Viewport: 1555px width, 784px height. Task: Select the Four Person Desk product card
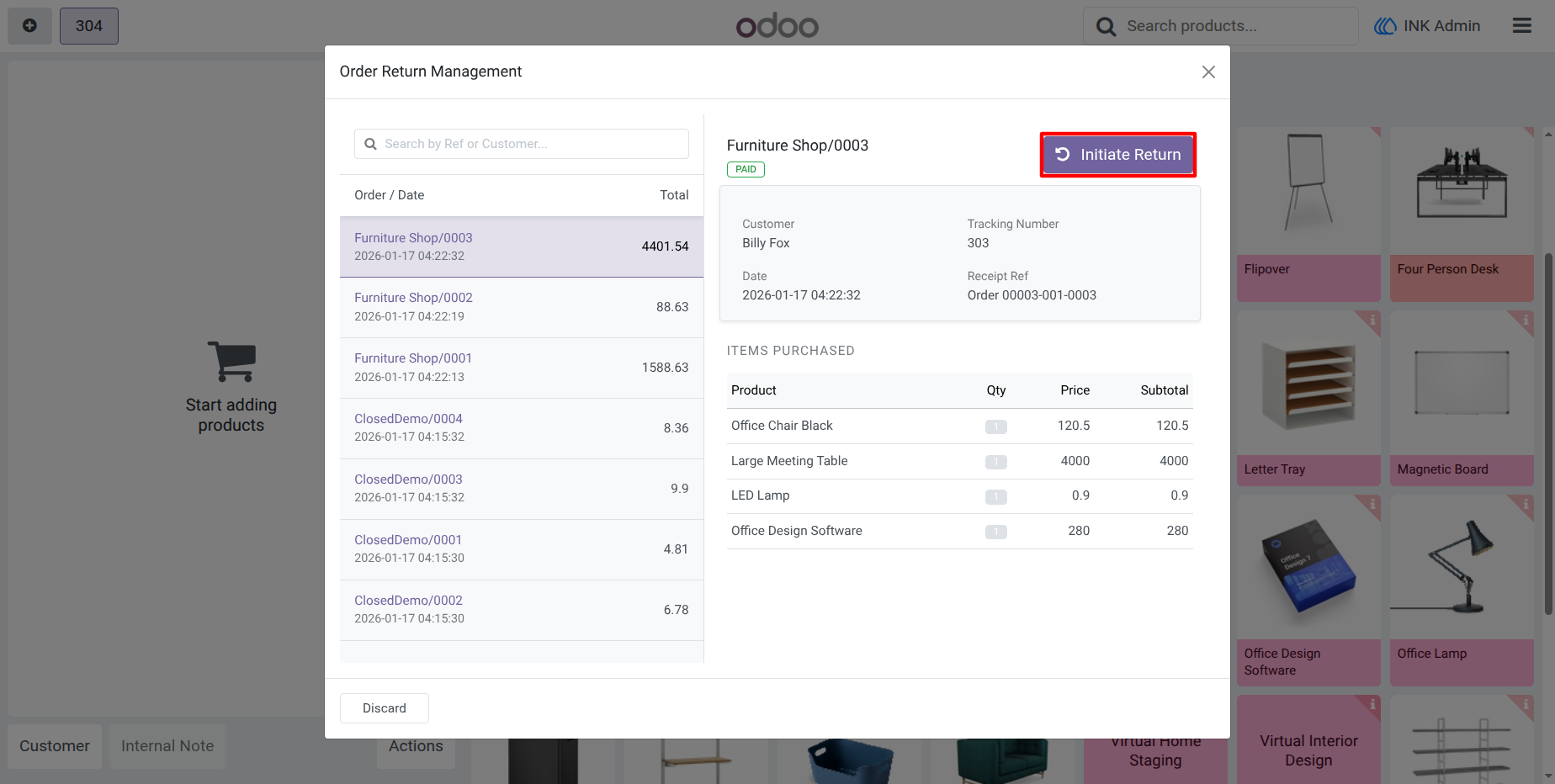click(x=1462, y=215)
